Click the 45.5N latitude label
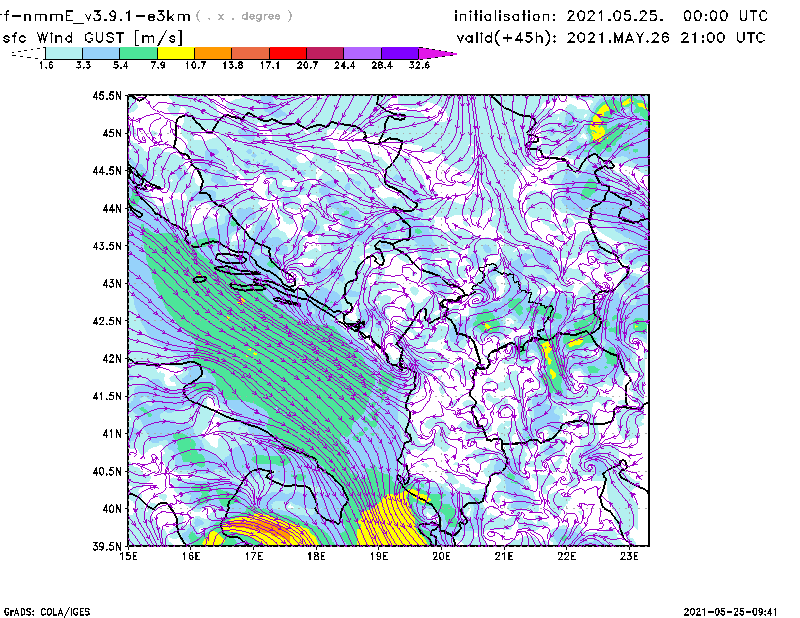Viewport: 800px width, 618px height. tap(107, 95)
